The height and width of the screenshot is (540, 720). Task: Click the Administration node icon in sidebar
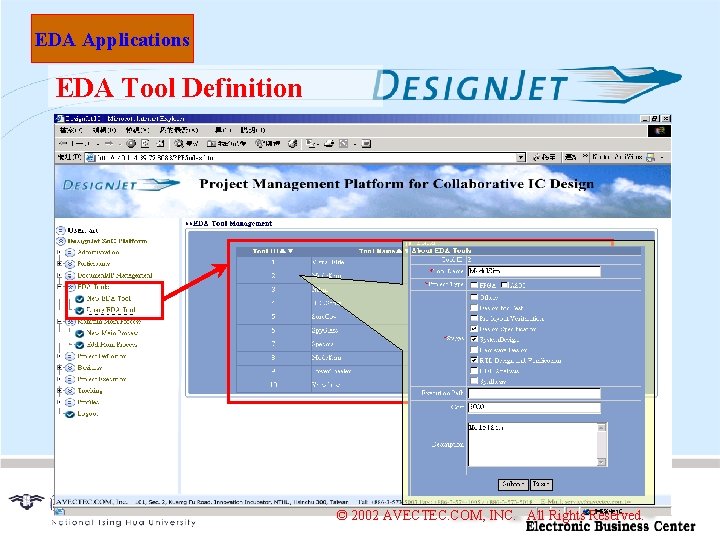[70, 253]
